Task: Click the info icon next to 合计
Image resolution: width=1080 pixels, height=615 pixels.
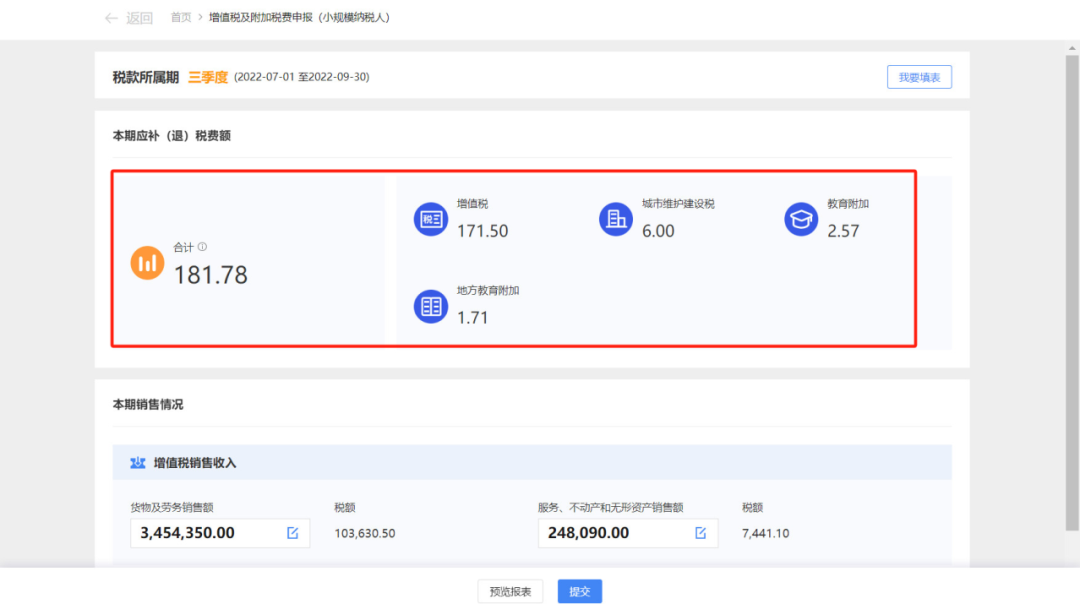Action: coord(202,247)
